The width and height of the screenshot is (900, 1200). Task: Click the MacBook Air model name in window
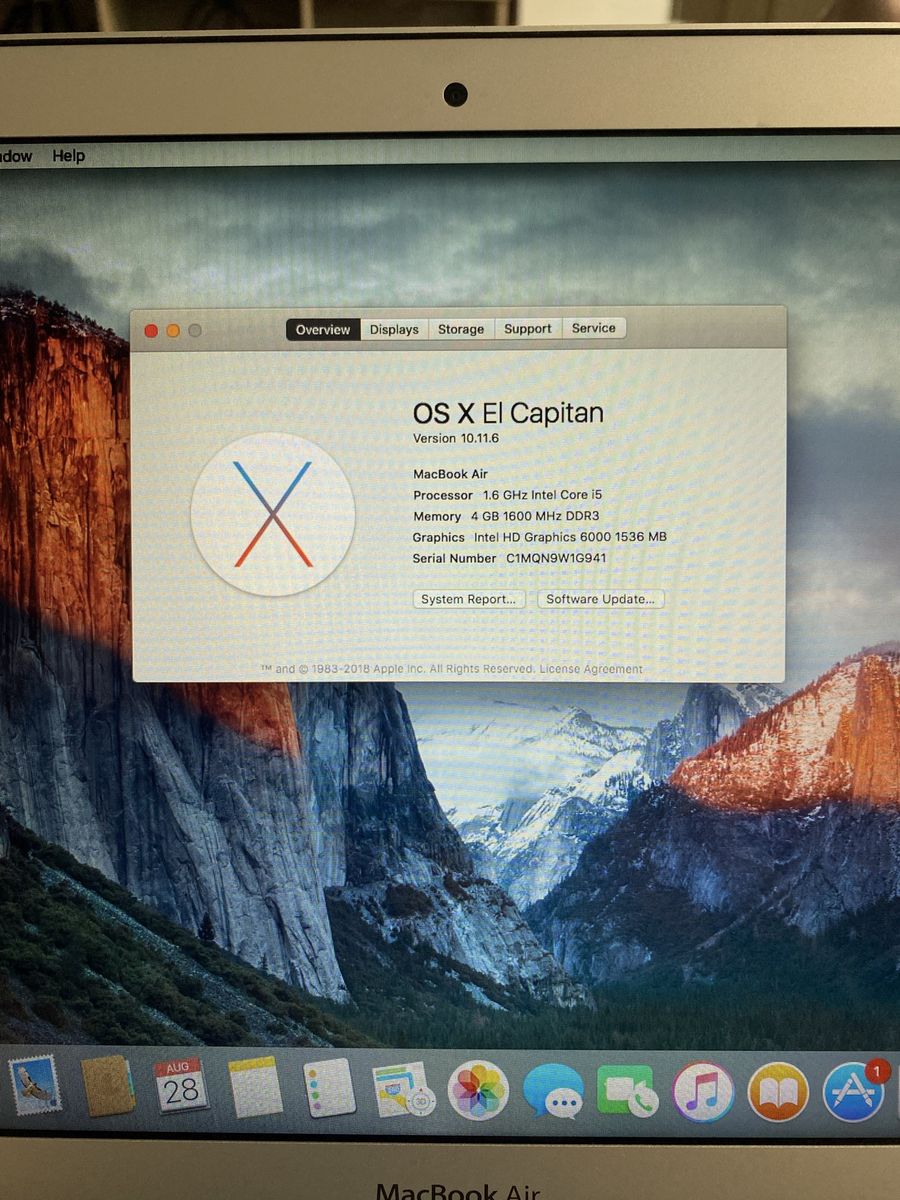[x=451, y=474]
